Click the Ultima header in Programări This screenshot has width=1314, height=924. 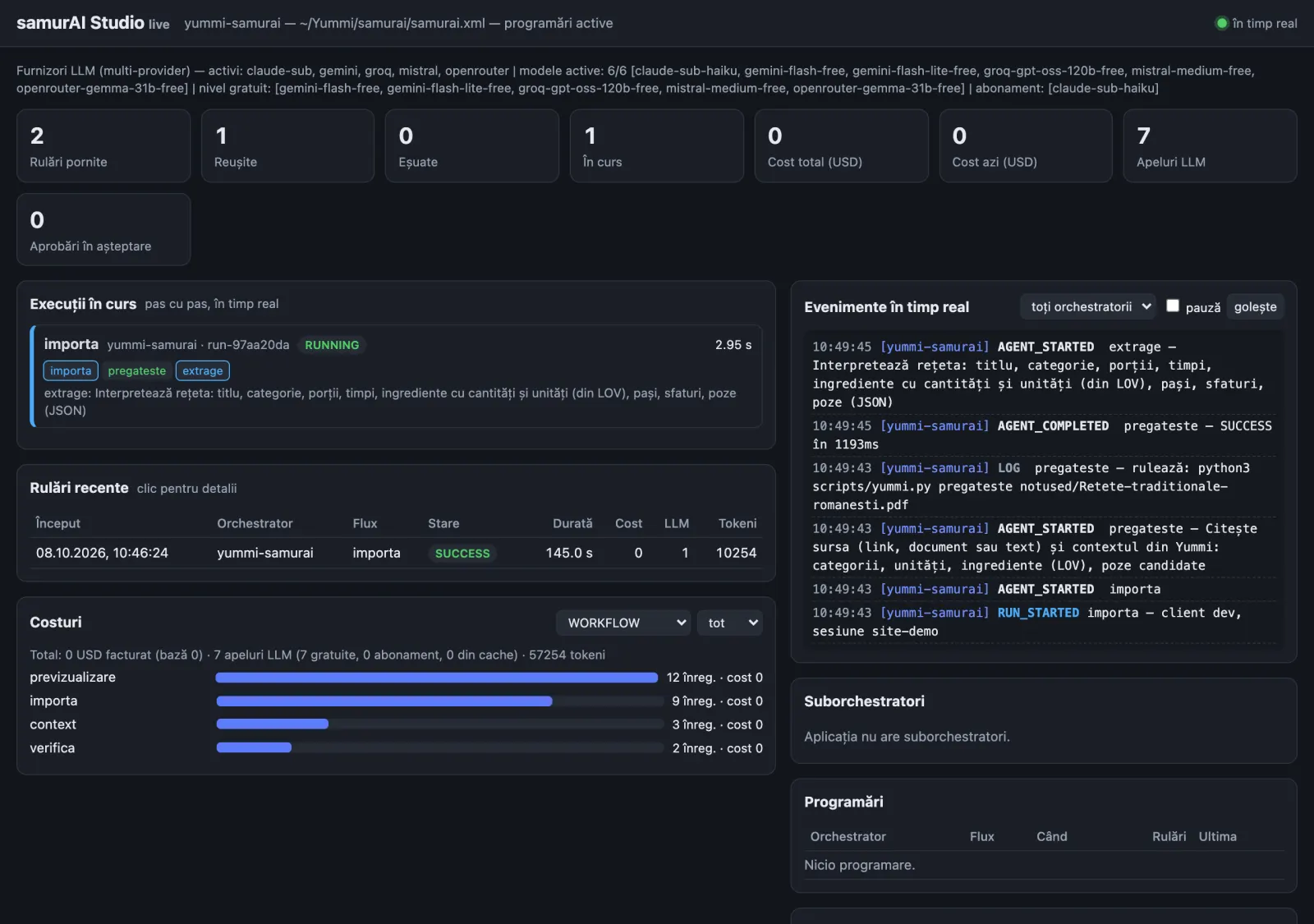1217,836
